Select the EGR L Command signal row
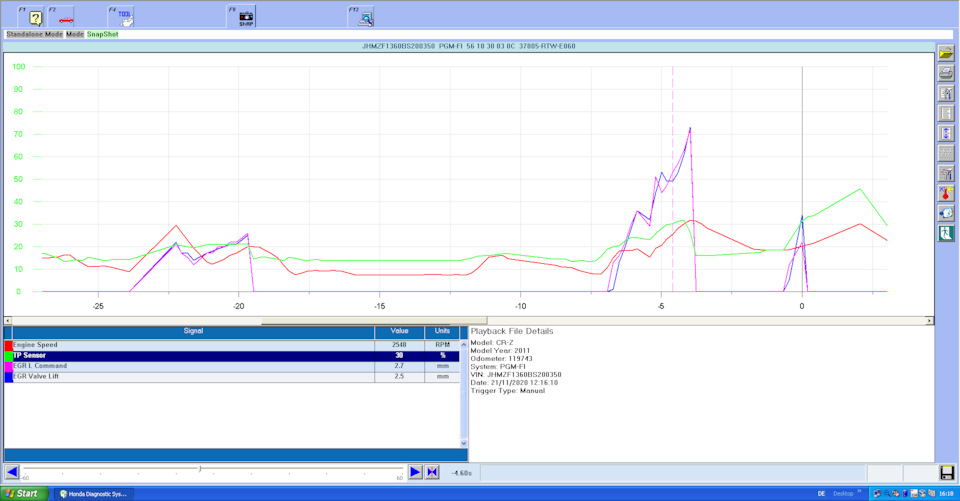The width and height of the screenshot is (960, 501). click(232, 366)
